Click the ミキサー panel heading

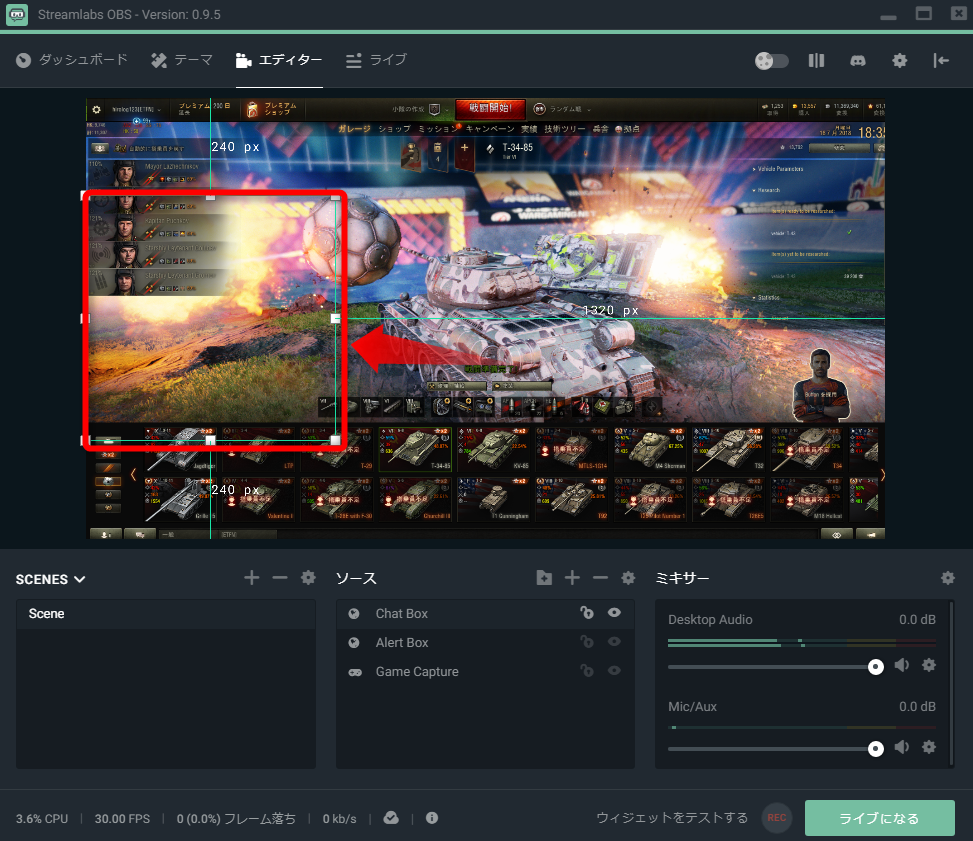coord(682,578)
